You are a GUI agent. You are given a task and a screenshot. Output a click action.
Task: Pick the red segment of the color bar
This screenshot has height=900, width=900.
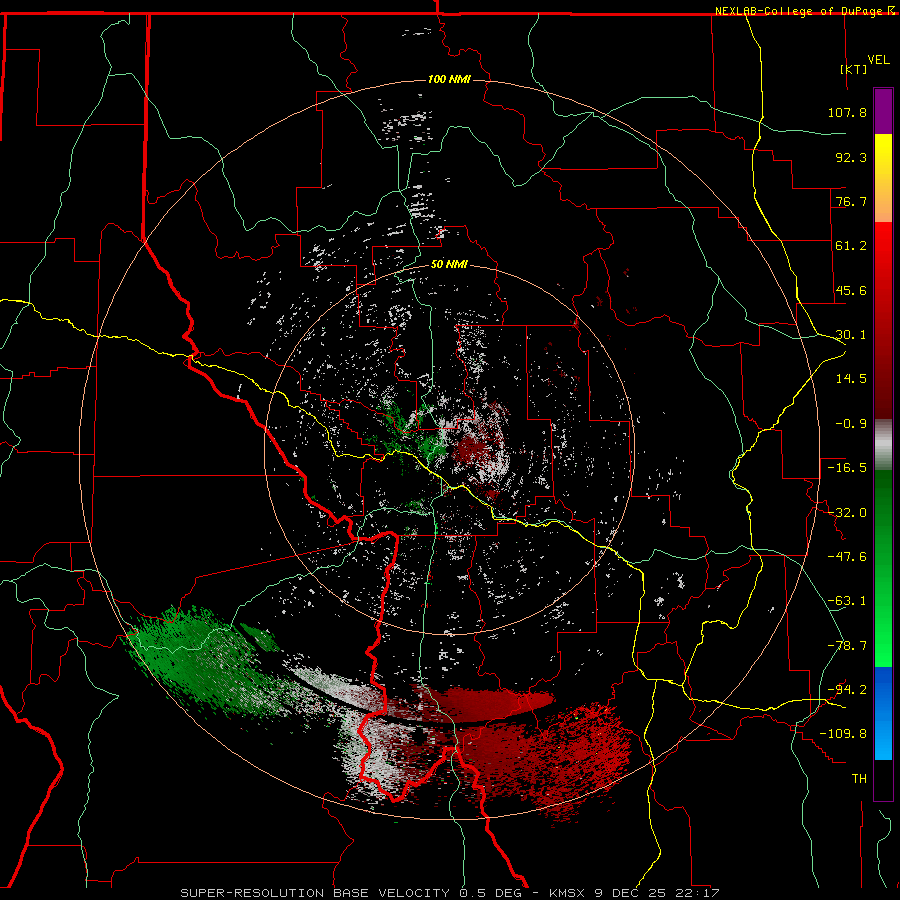(x=883, y=320)
